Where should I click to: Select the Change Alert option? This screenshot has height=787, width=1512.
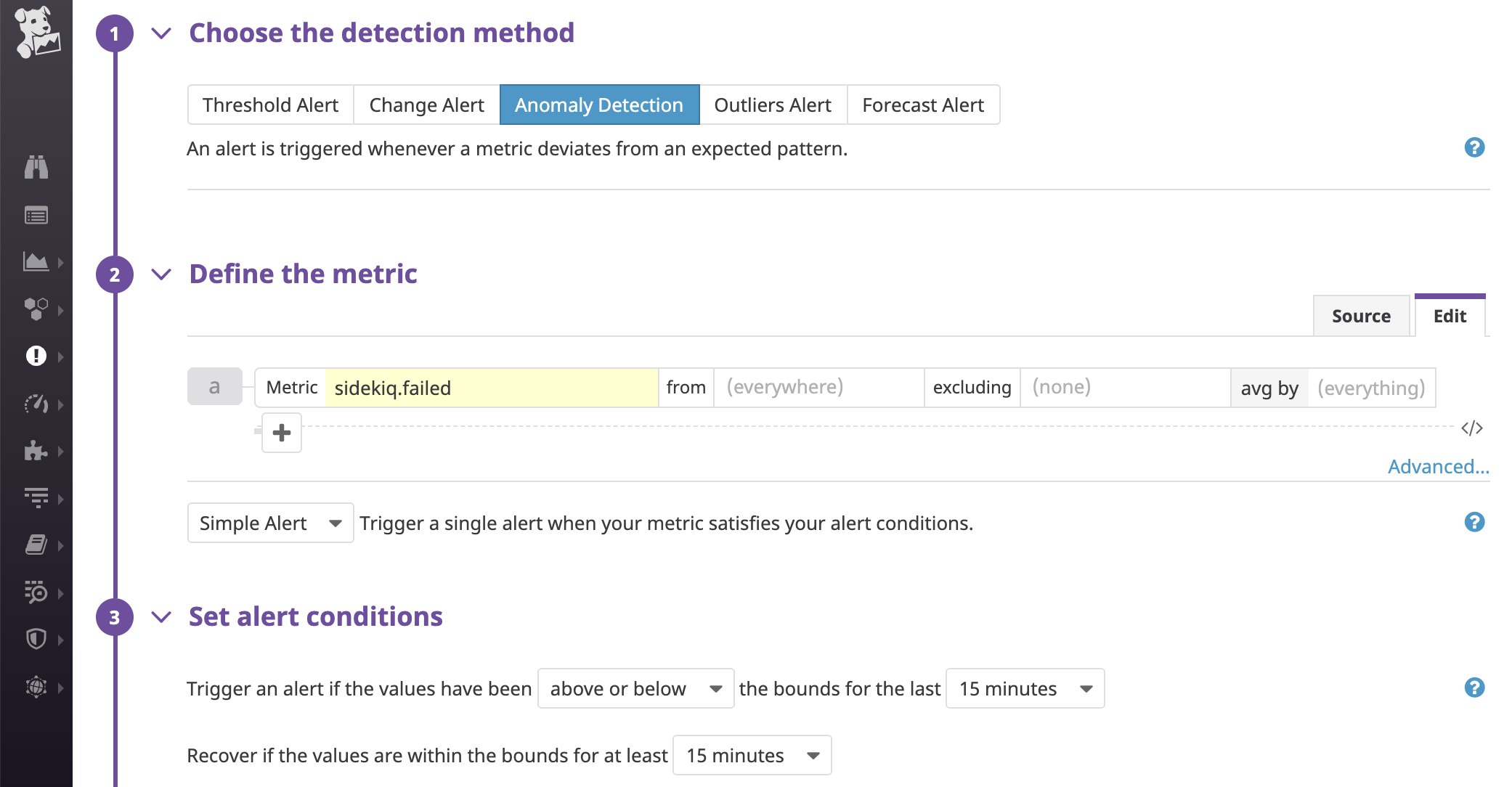click(x=426, y=105)
